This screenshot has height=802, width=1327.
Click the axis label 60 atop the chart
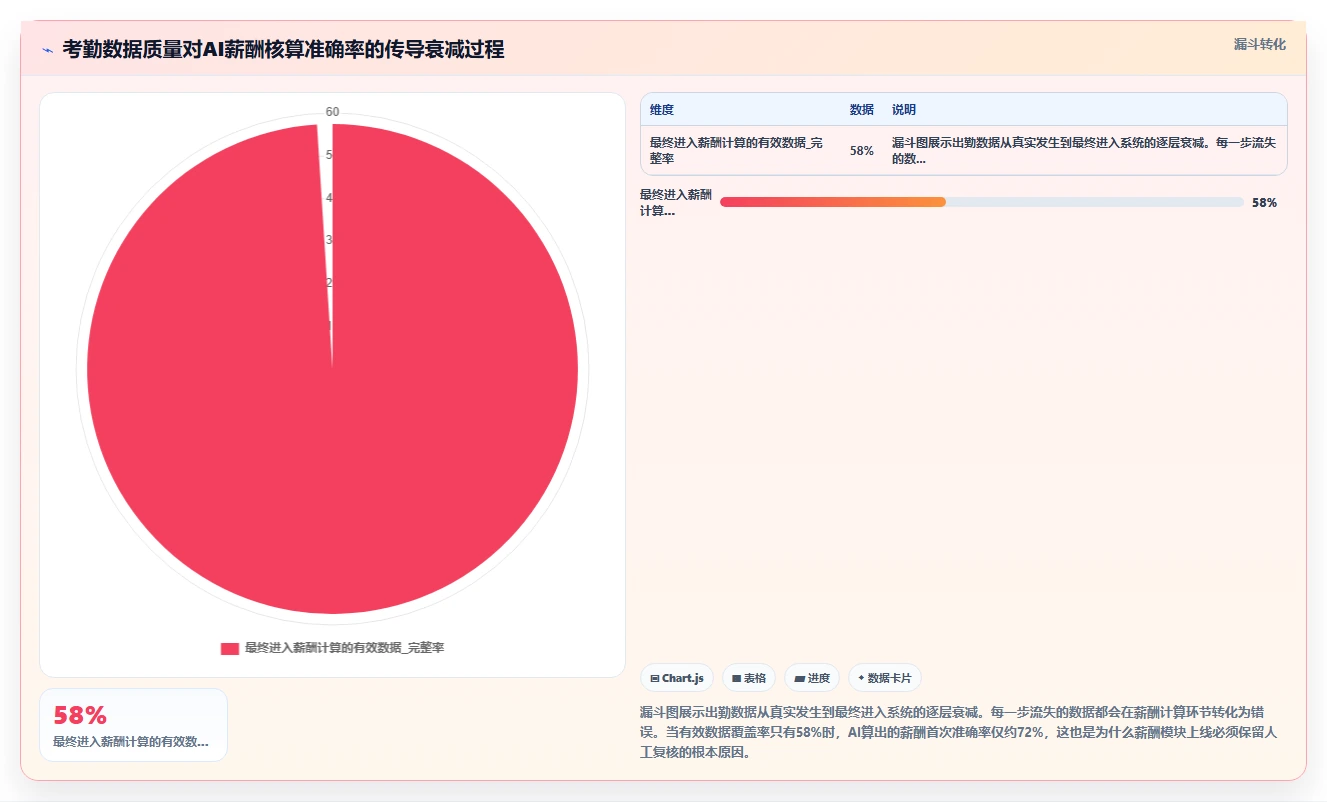pyautogui.click(x=332, y=111)
